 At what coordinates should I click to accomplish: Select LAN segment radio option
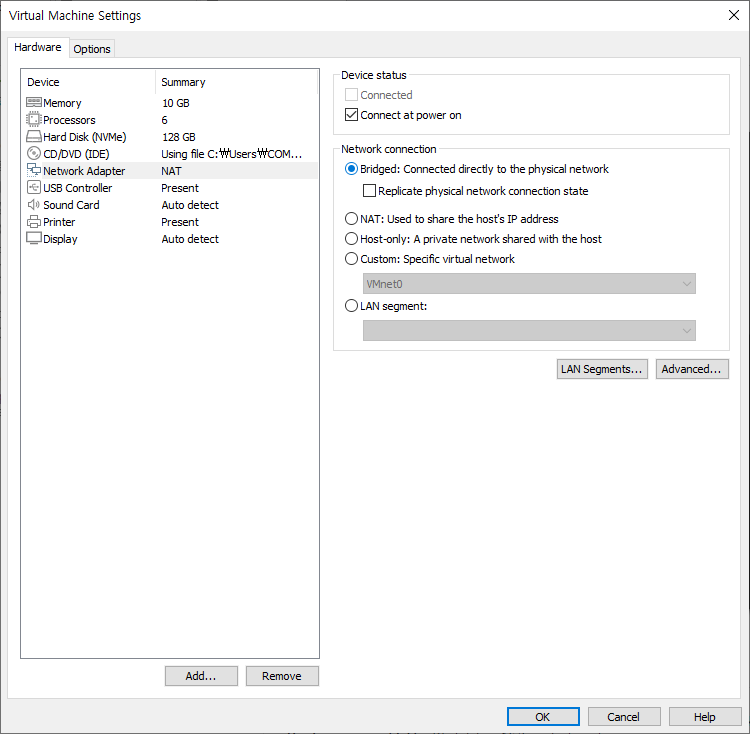click(351, 306)
